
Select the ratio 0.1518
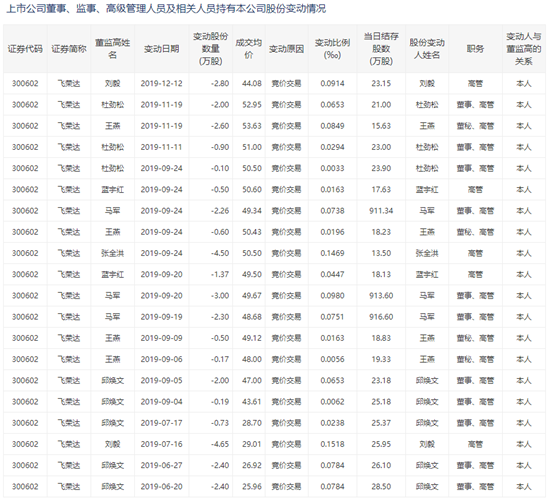pos(332,444)
